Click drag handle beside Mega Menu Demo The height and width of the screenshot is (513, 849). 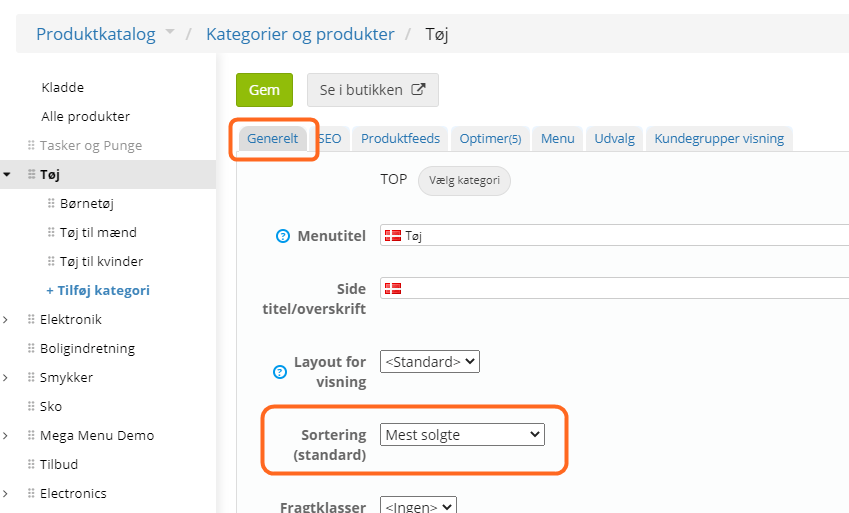[x=31, y=436]
